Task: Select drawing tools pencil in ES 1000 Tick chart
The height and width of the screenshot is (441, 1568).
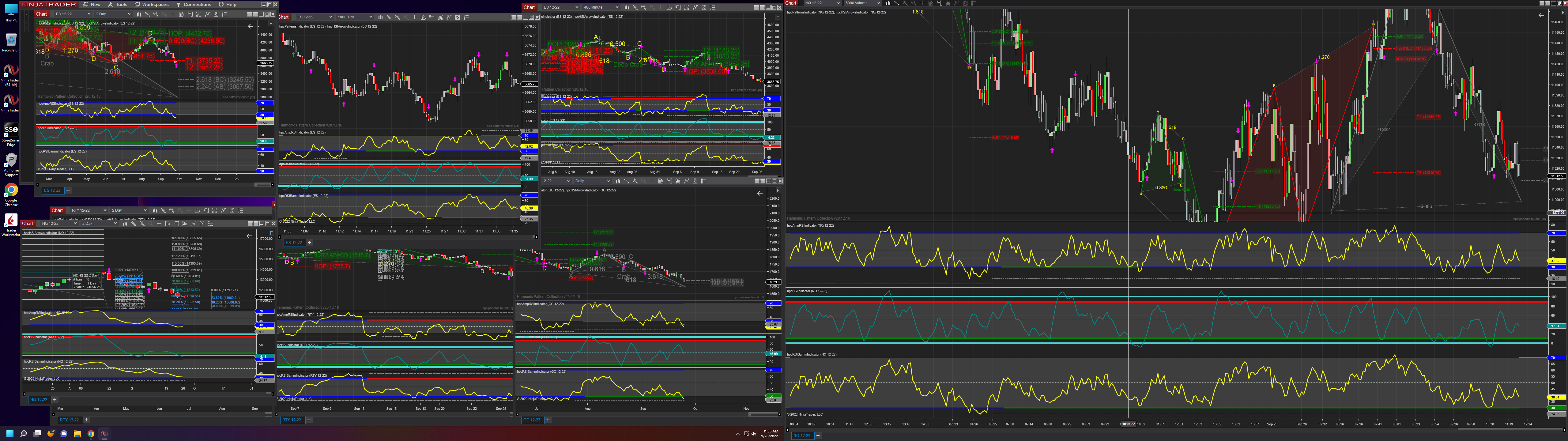Action: (x=389, y=17)
